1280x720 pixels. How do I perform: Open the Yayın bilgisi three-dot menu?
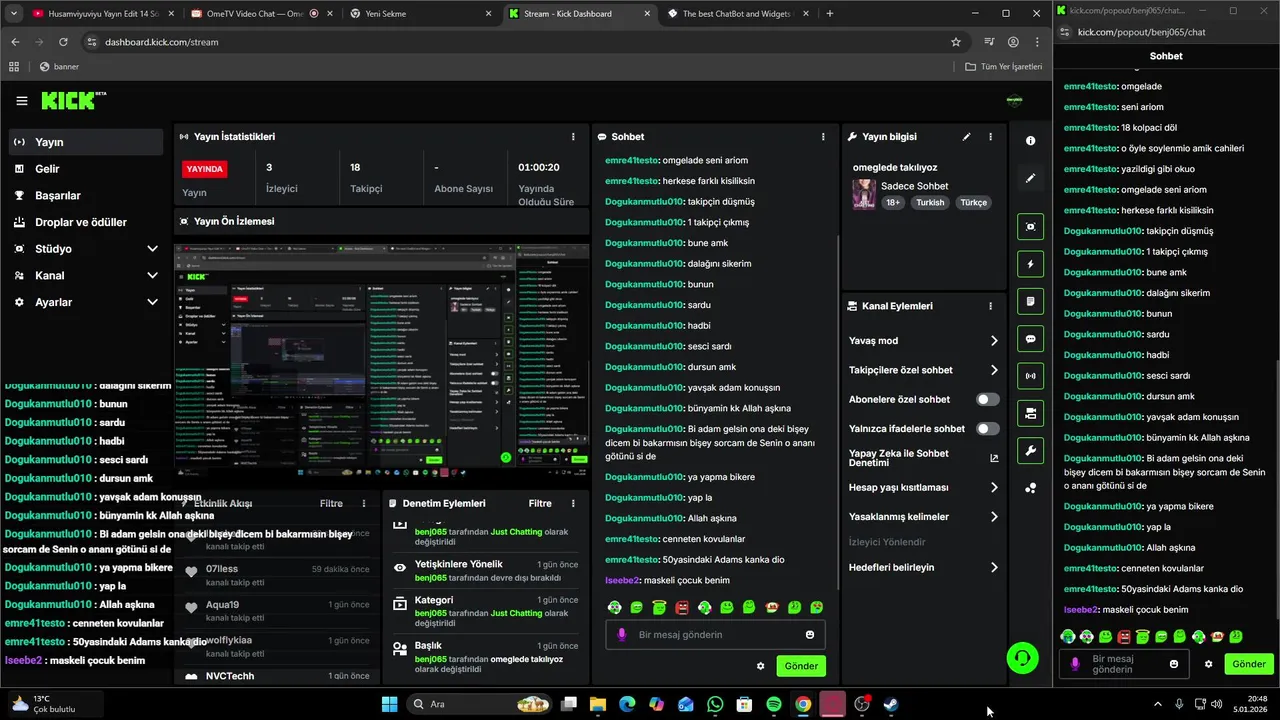click(991, 136)
